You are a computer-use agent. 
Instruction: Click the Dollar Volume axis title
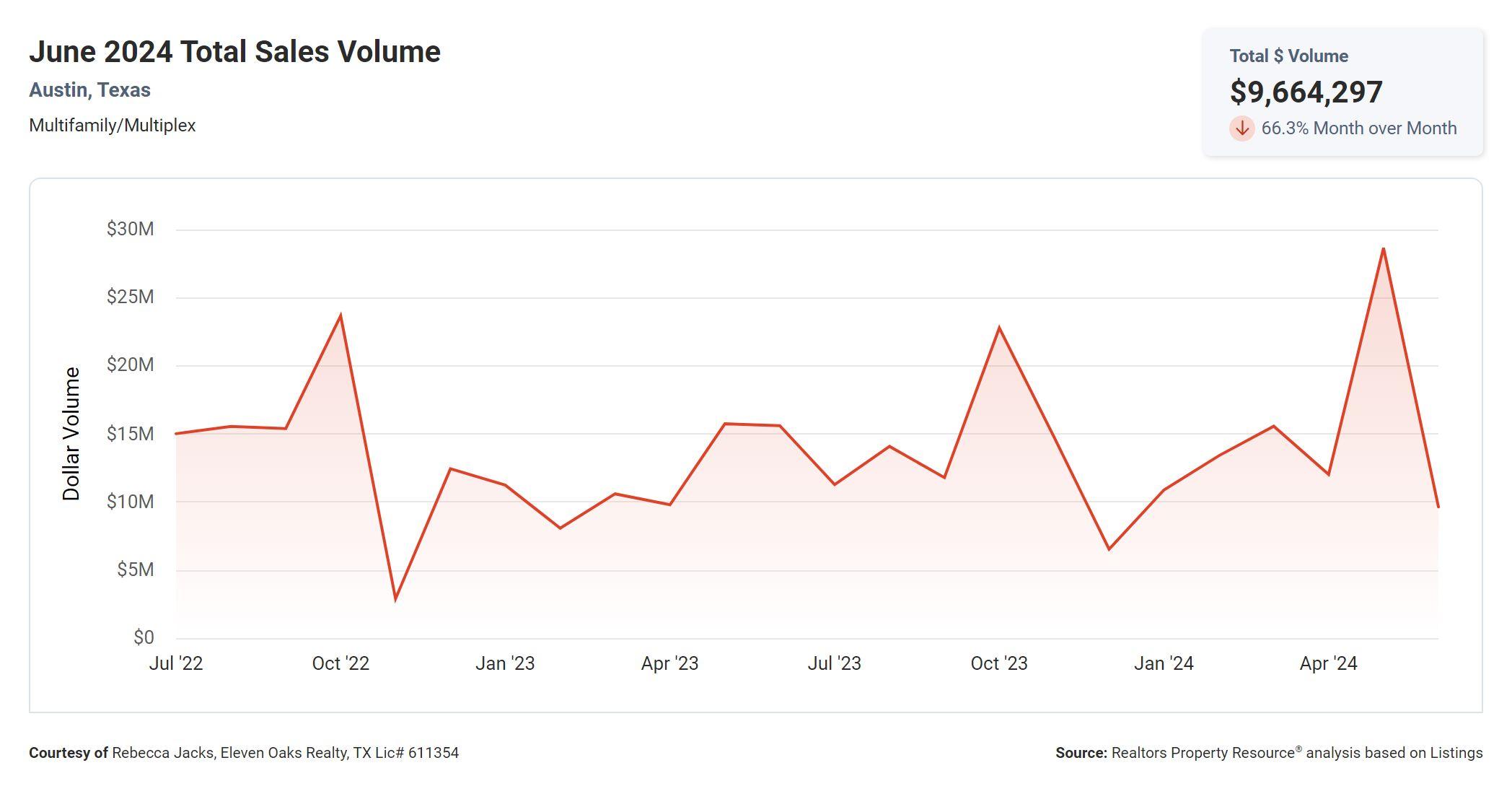[x=71, y=434]
